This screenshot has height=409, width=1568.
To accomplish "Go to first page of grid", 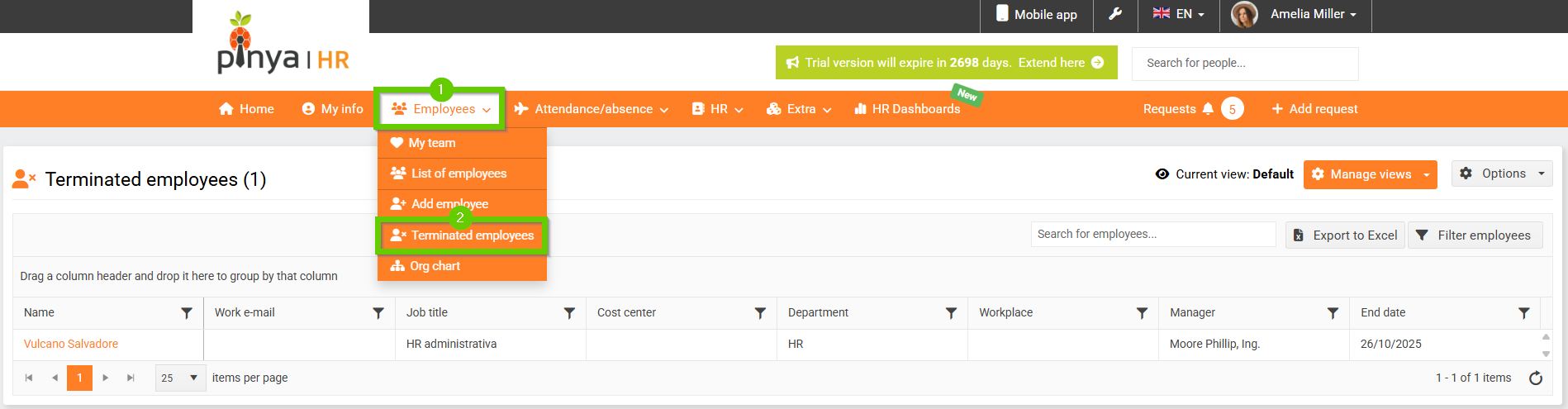I will click(x=29, y=378).
